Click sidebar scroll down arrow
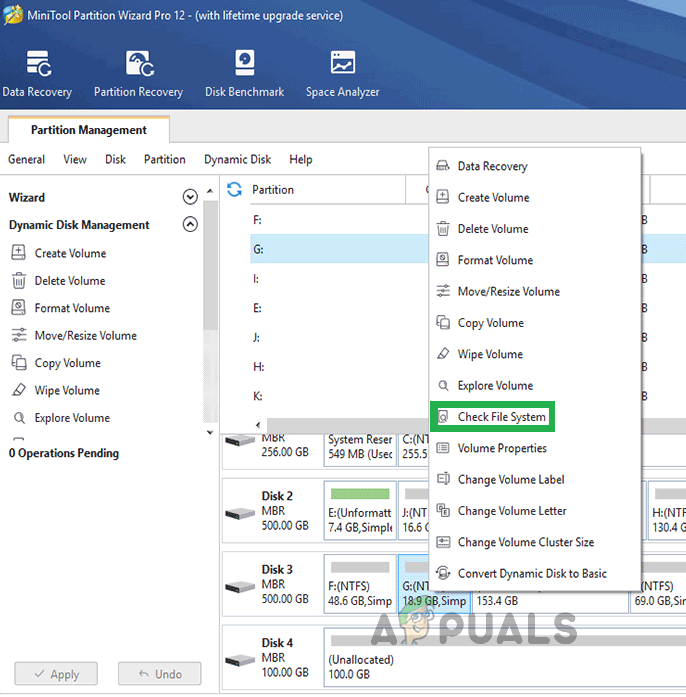 pos(210,432)
